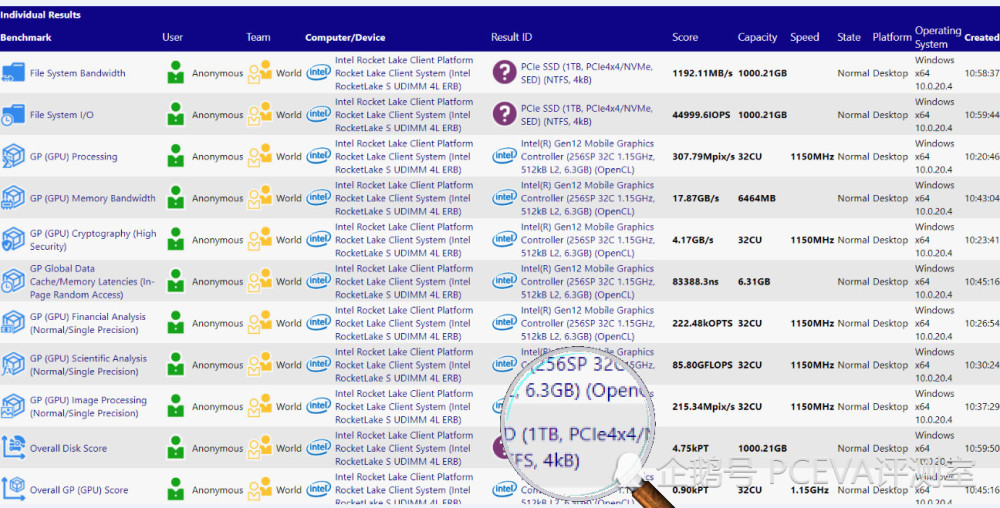This screenshot has height=508, width=1000.
Task: Click the Result ID Intel logo in GP Global Data Cache row
Action: 504,281
